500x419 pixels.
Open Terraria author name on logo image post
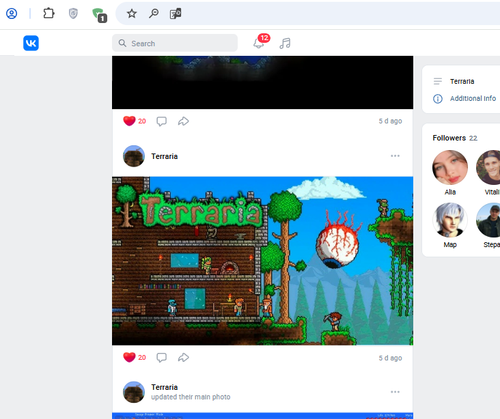(164, 156)
